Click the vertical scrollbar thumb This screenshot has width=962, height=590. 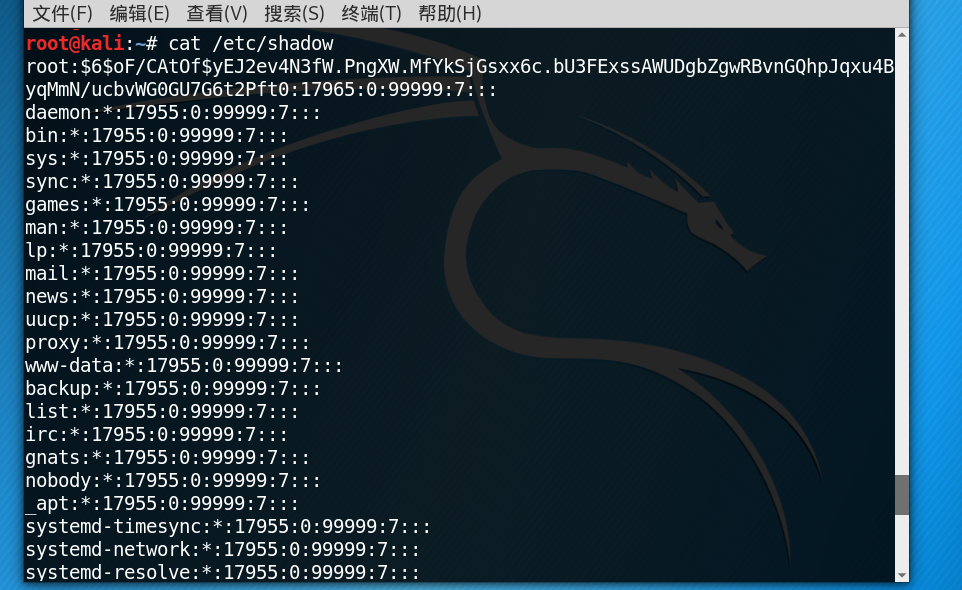[901, 494]
